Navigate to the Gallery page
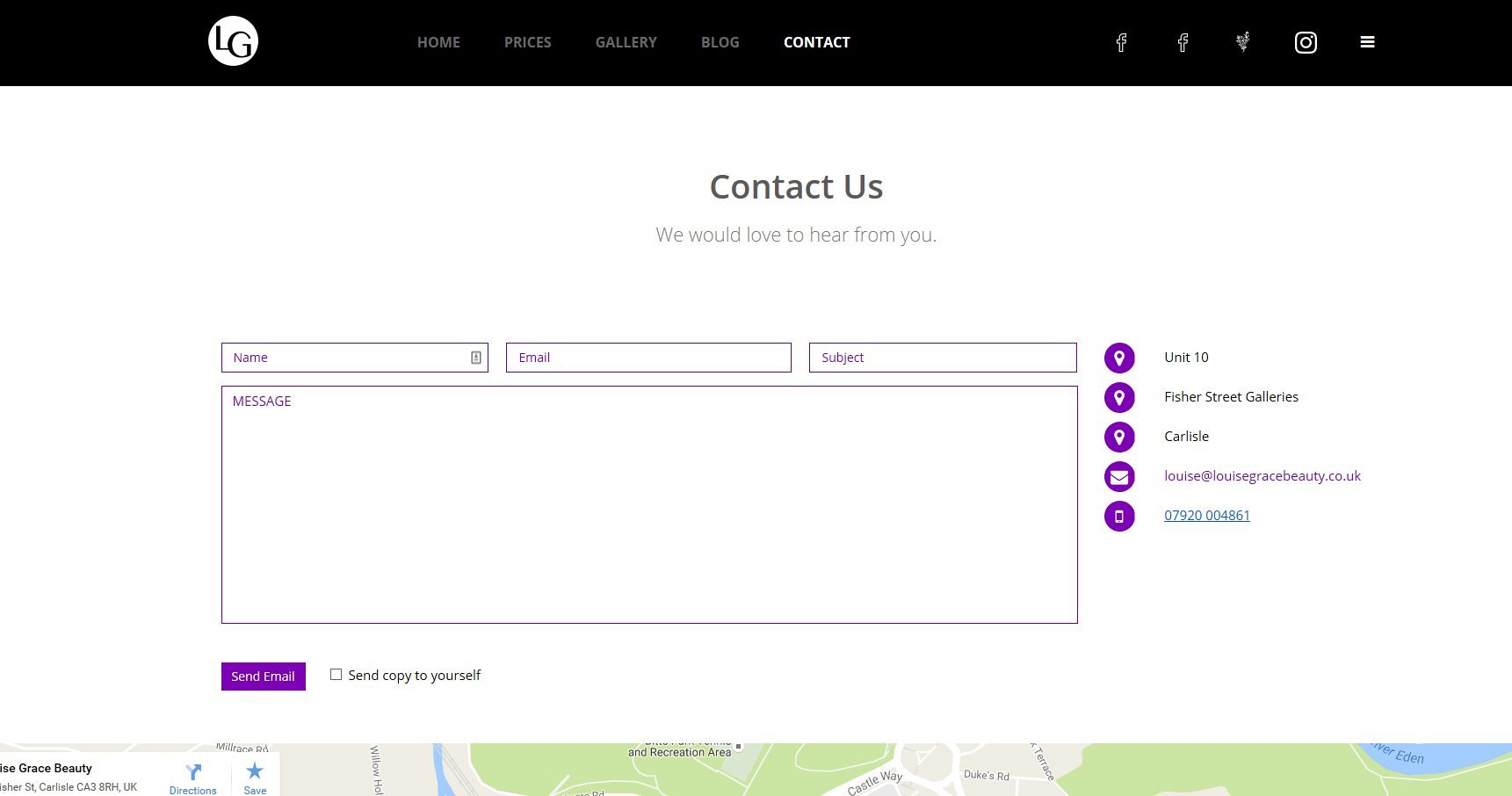Screen dimensions: 1512x796 click(626, 42)
